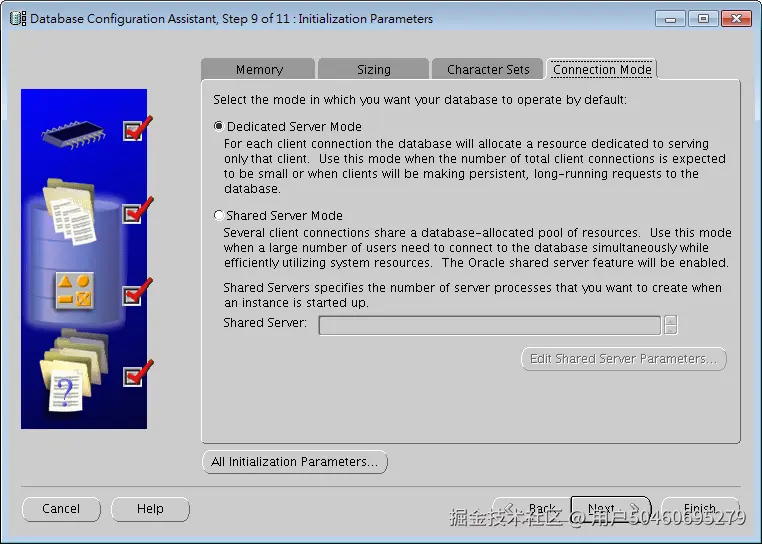Click Finish to complete the wizard
The image size is (762, 544).
(x=700, y=509)
